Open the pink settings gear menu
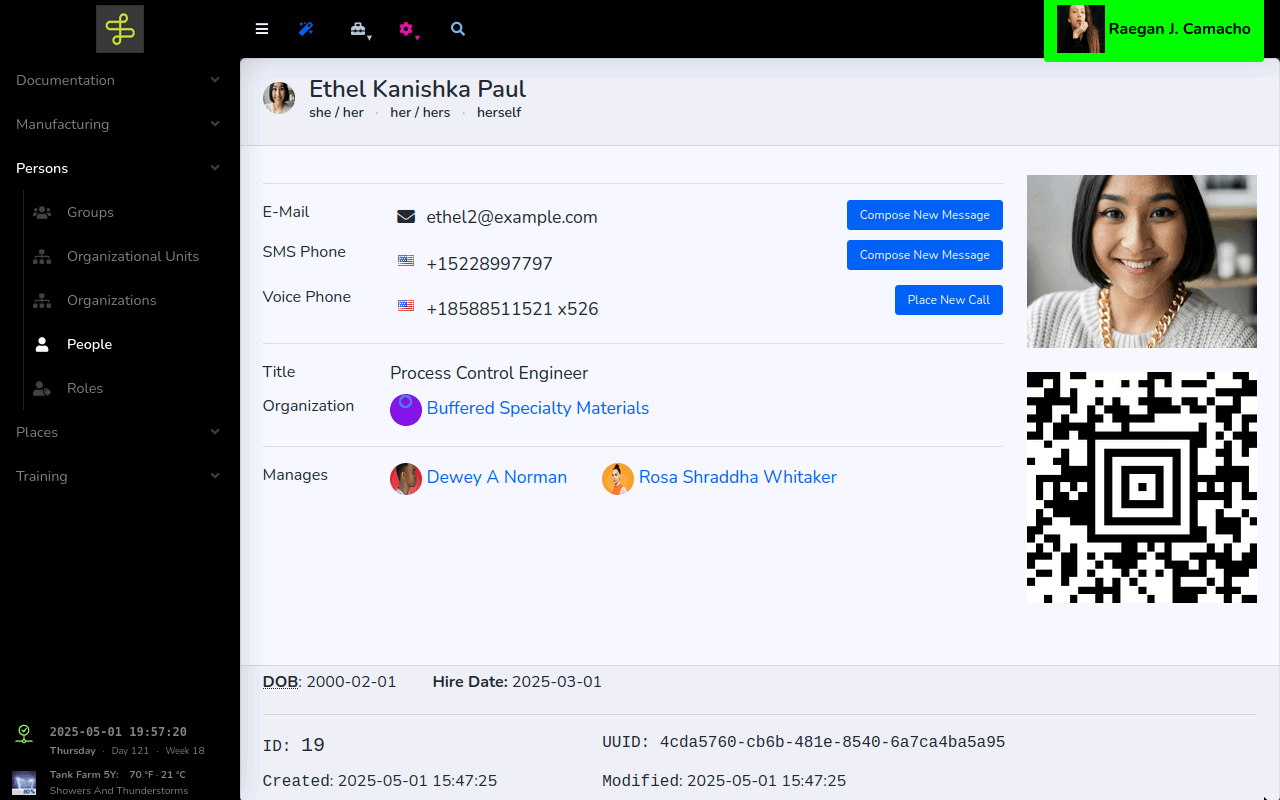The height and width of the screenshot is (800, 1280). pyautogui.click(x=406, y=29)
